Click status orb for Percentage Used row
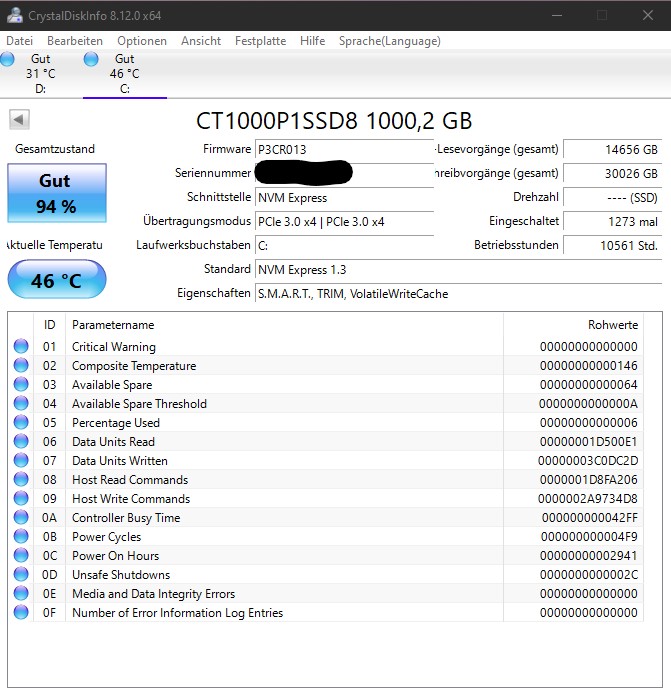The width and height of the screenshot is (671, 696). pyautogui.click(x=21, y=423)
